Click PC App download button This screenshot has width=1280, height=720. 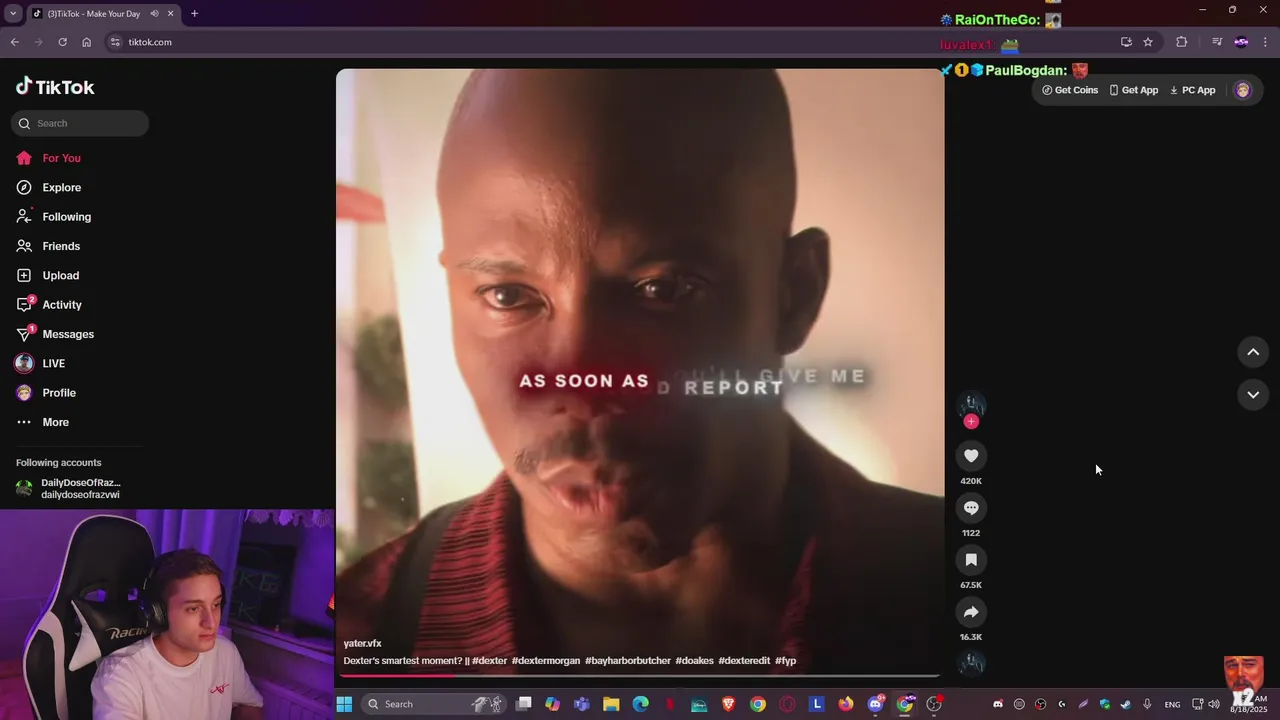(1192, 90)
